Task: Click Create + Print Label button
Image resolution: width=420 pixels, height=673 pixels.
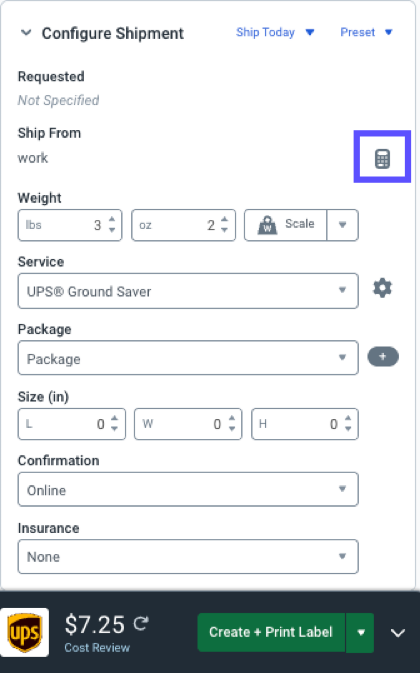Action: point(271,632)
